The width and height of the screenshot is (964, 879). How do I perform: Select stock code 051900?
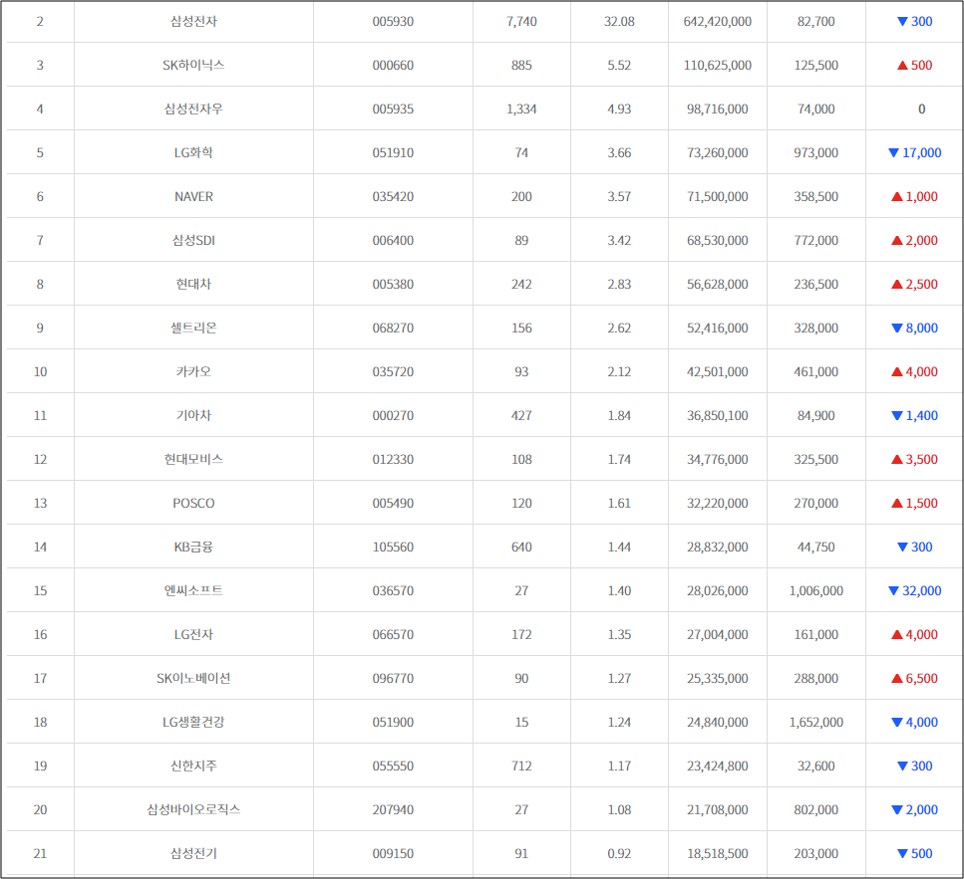[393, 722]
